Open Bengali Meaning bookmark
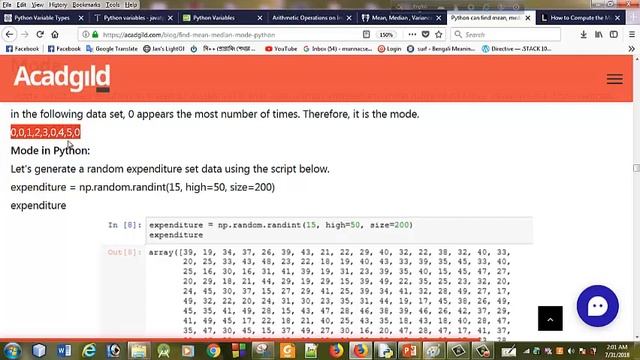 coord(441,49)
